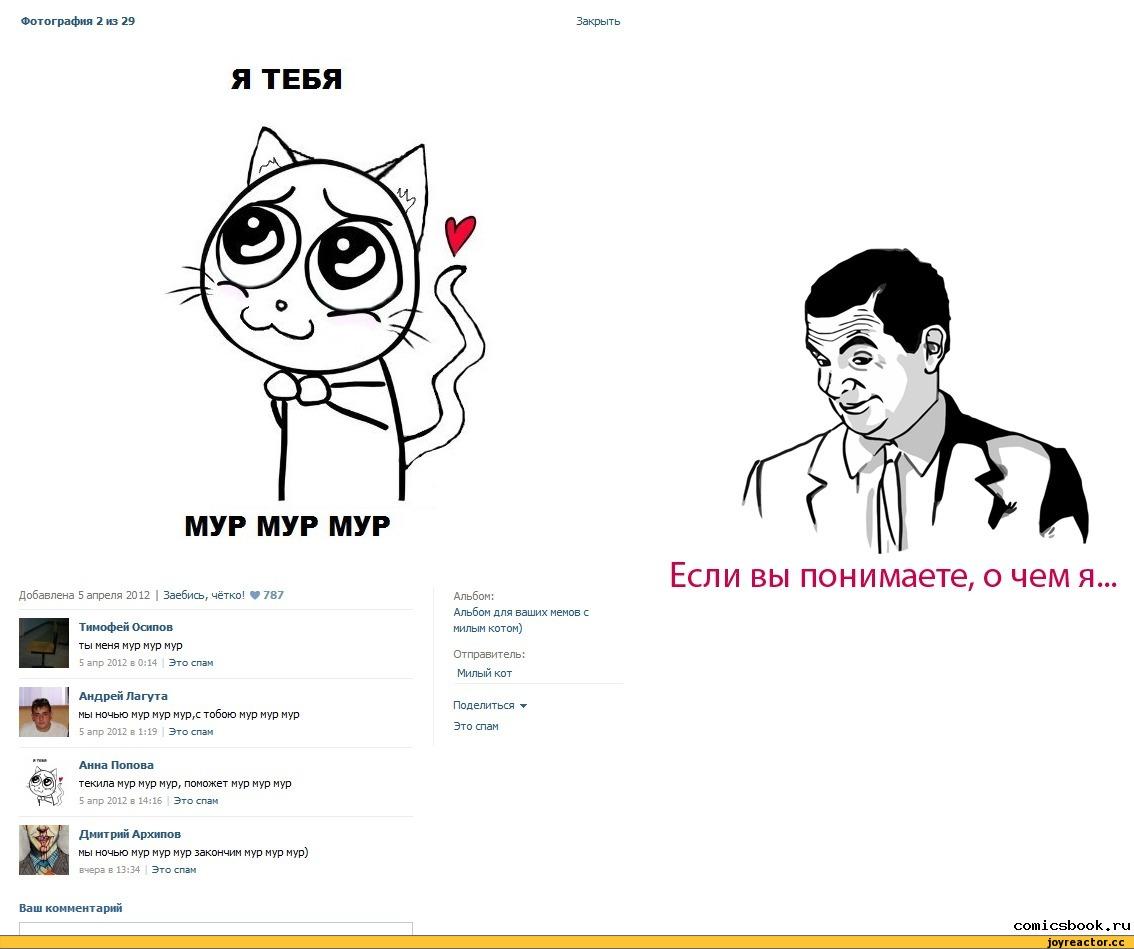The height and width of the screenshot is (949, 1134).
Task: Click the comment input field
Action: click(216, 928)
